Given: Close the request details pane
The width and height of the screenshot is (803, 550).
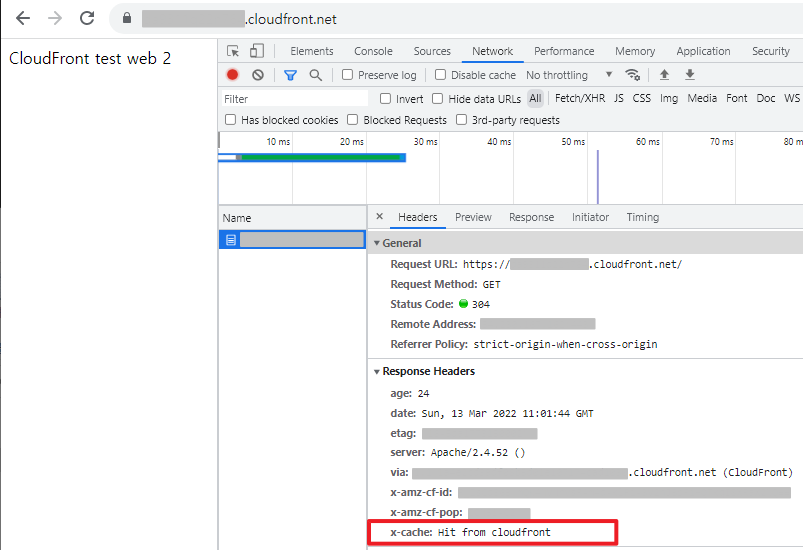Looking at the screenshot, I should (x=379, y=217).
